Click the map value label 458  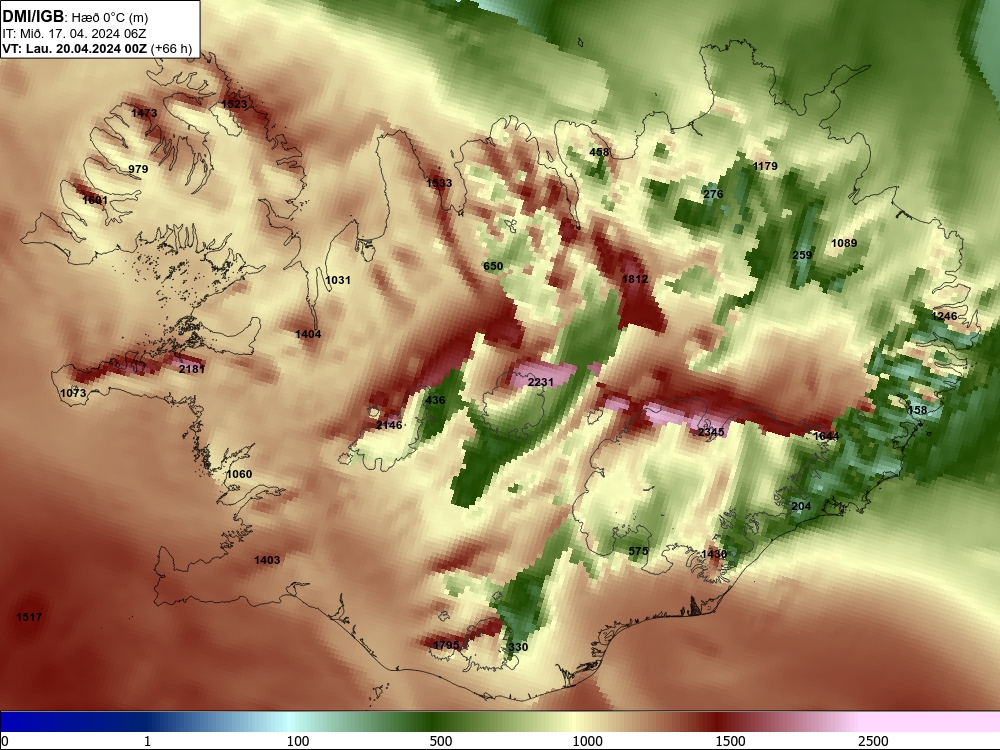click(599, 152)
